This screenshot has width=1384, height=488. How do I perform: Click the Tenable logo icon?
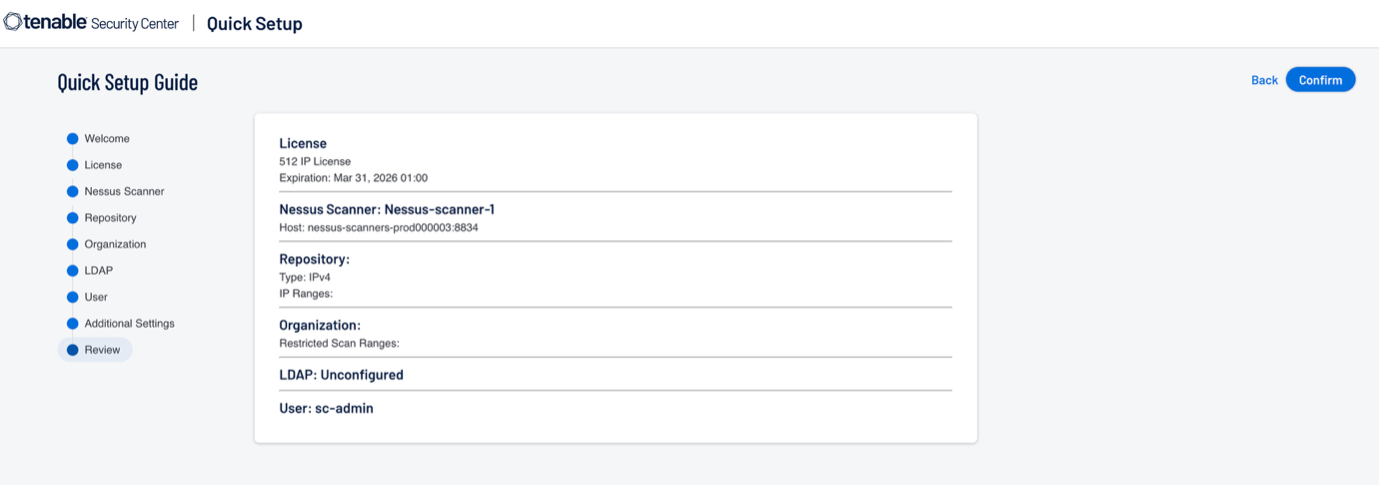click(13, 23)
